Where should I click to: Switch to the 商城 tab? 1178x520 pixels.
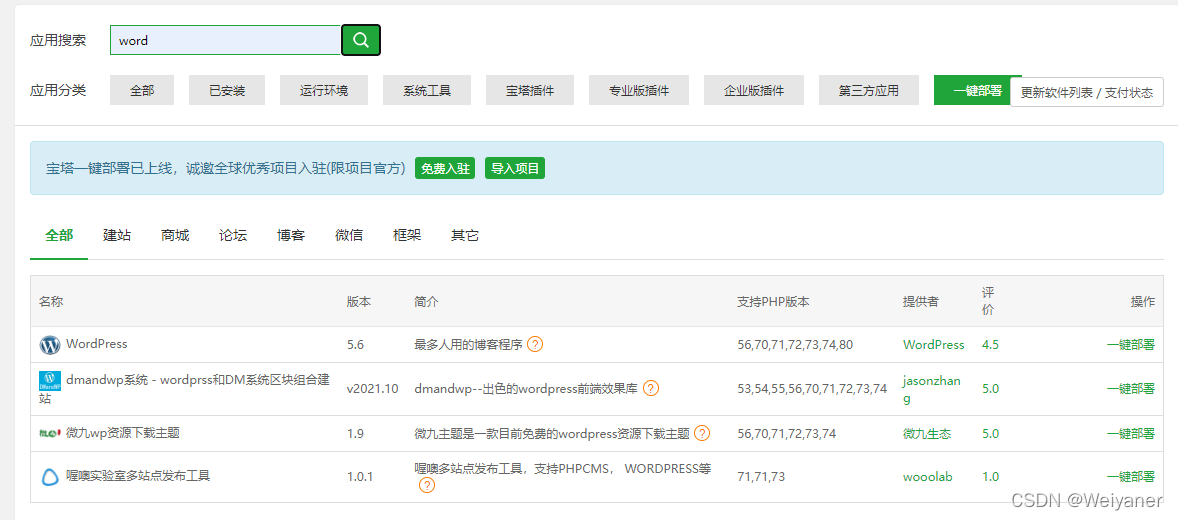tap(175, 235)
